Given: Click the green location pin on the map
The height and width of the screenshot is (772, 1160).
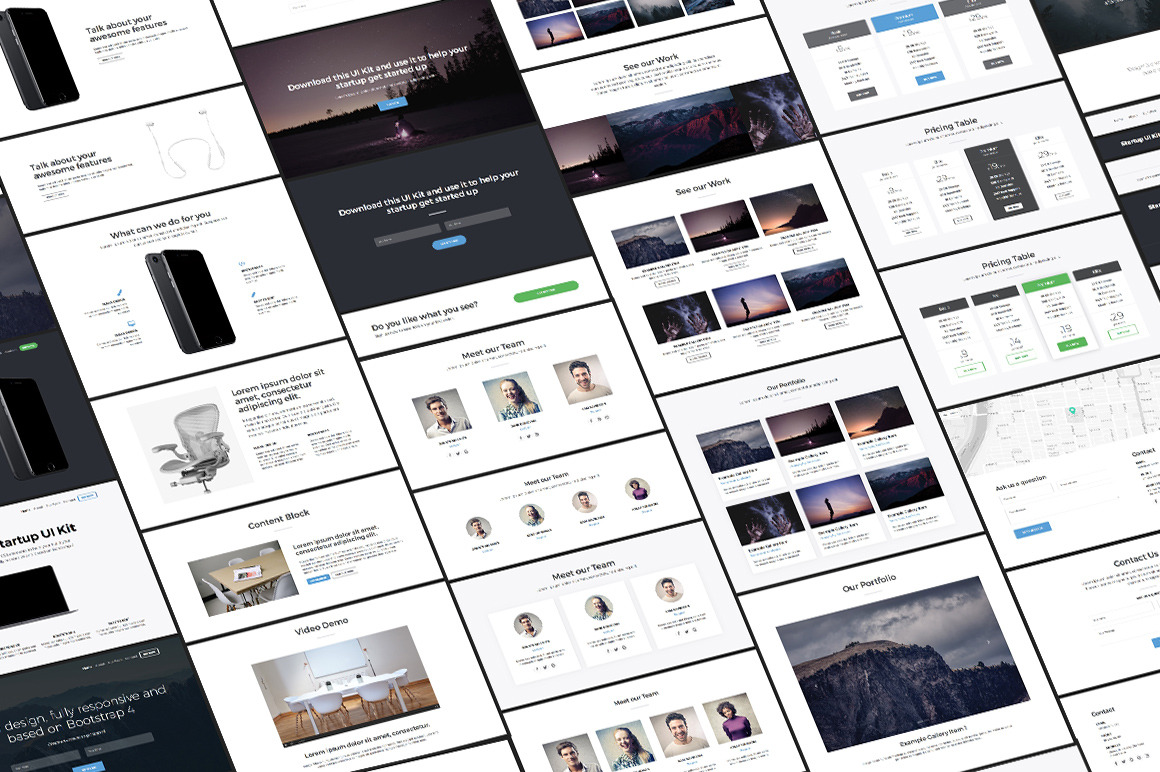Looking at the screenshot, I should pos(1072,410).
